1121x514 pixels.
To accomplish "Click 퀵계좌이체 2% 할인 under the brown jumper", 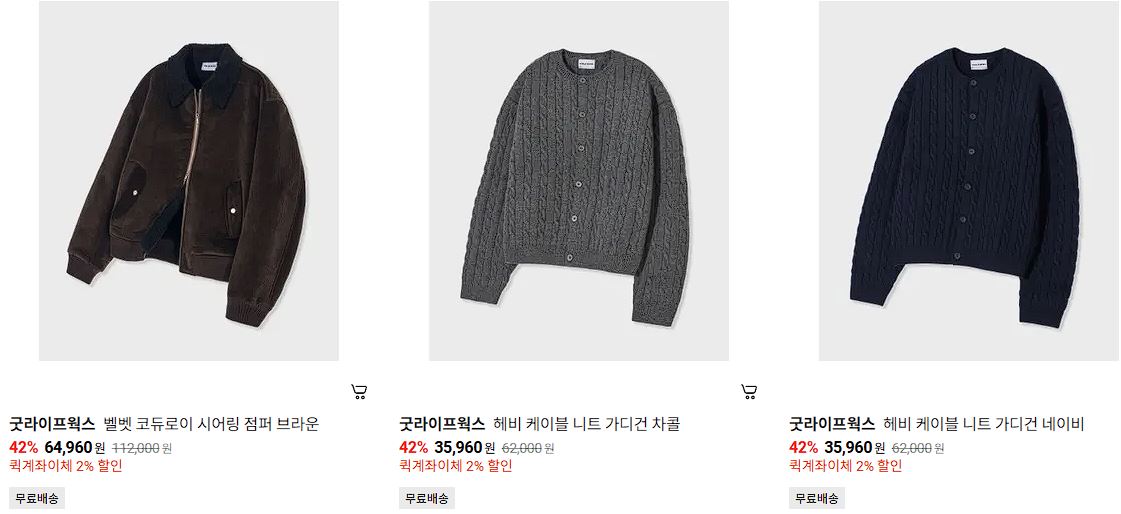I will pos(66,466).
